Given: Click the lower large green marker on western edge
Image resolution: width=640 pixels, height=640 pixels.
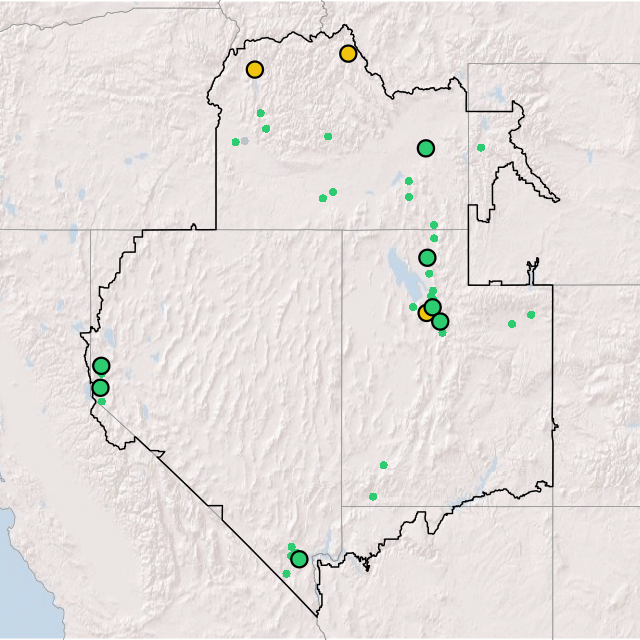Looking at the screenshot, I should (100, 388).
